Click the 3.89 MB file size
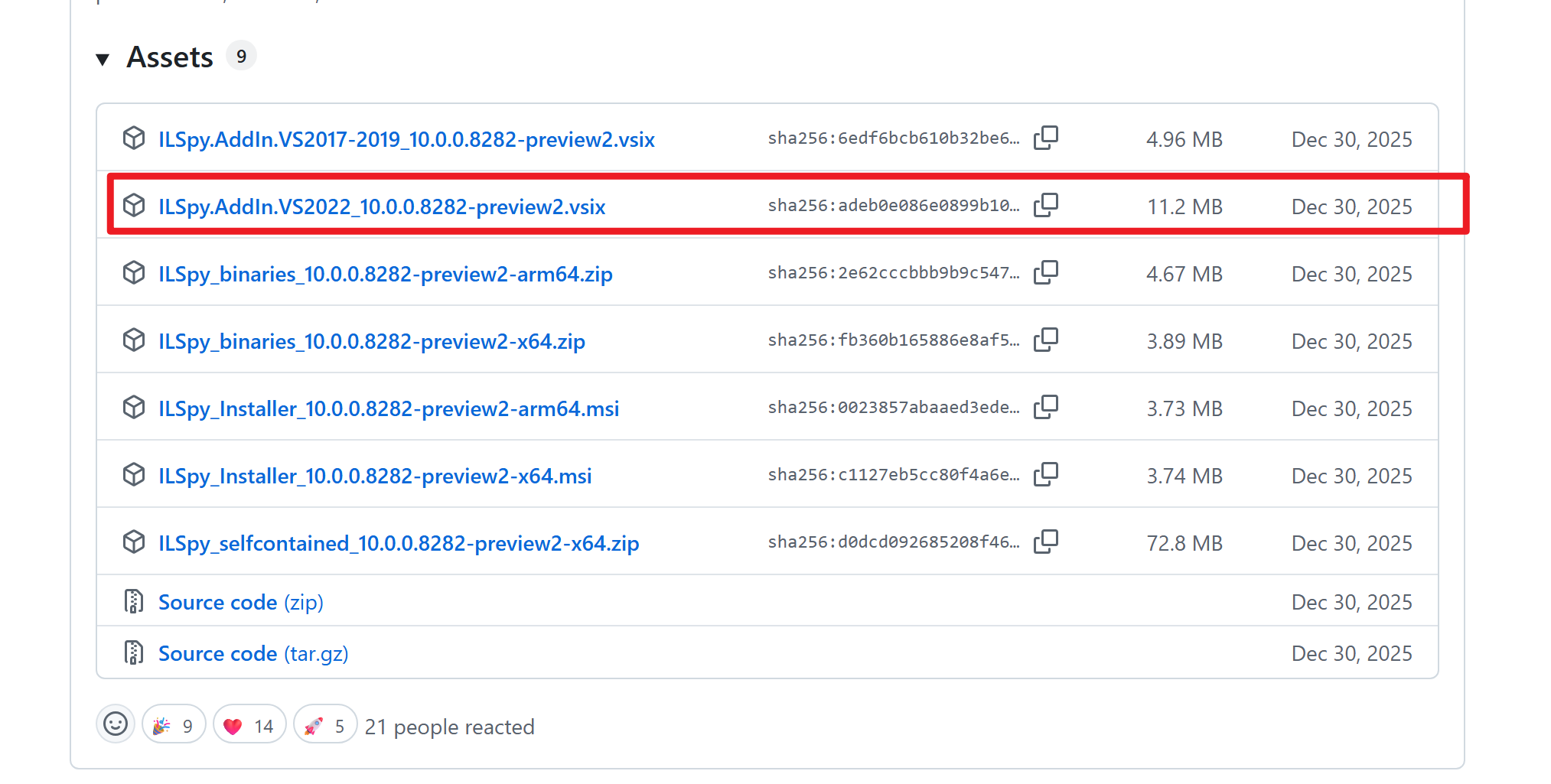Screen dimensions: 1551x784 (x=1184, y=342)
